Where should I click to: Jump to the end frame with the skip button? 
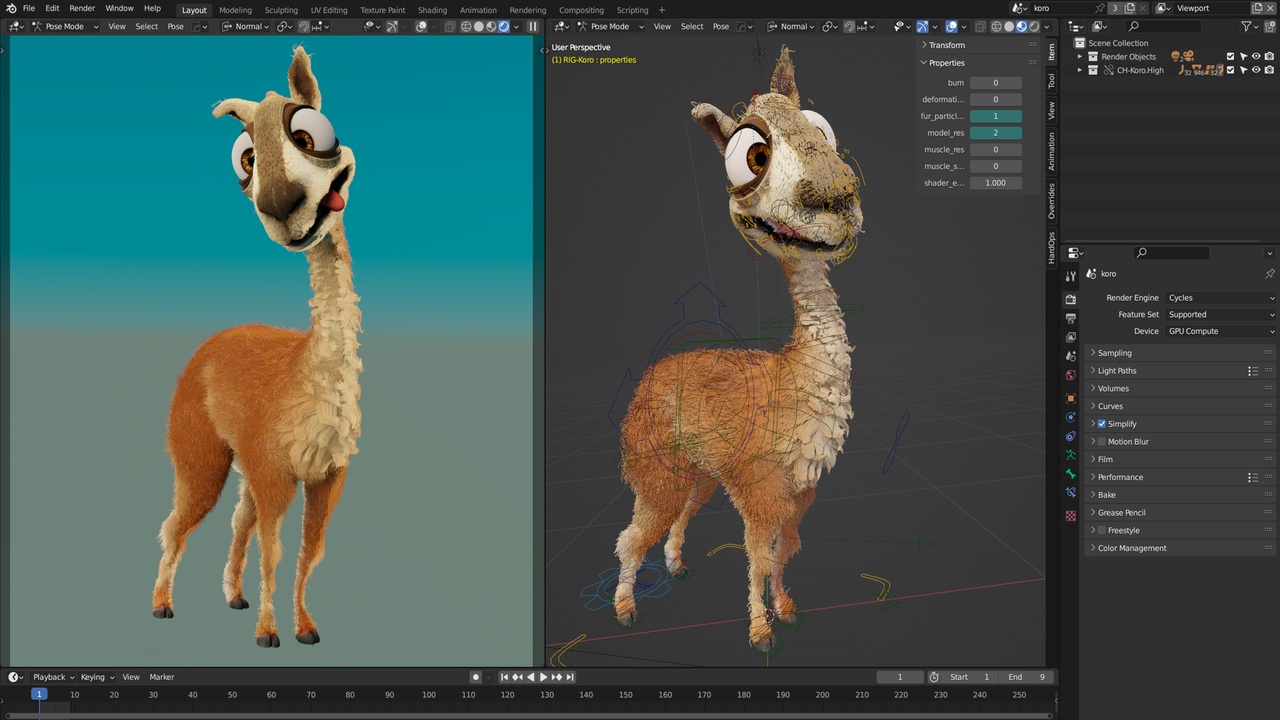[570, 677]
